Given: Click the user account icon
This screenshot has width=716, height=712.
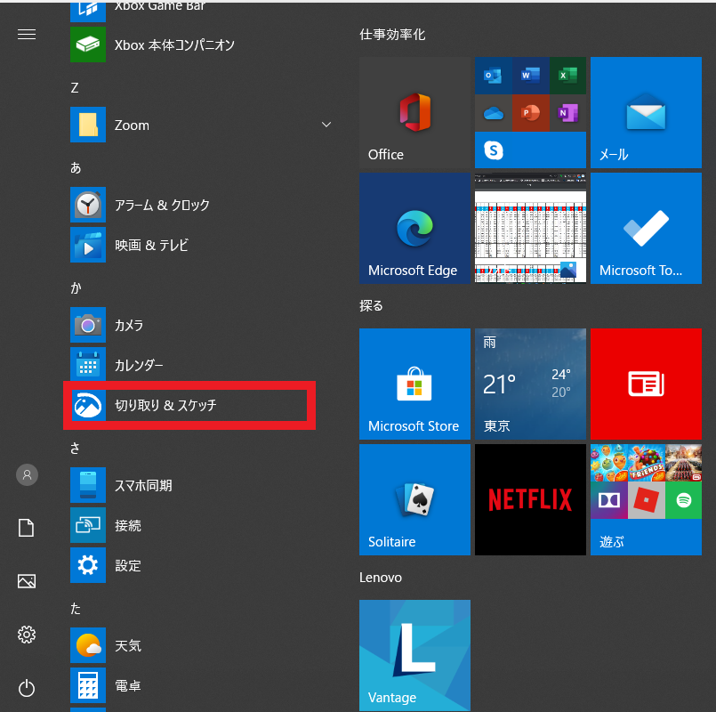Looking at the screenshot, I should click(x=27, y=475).
